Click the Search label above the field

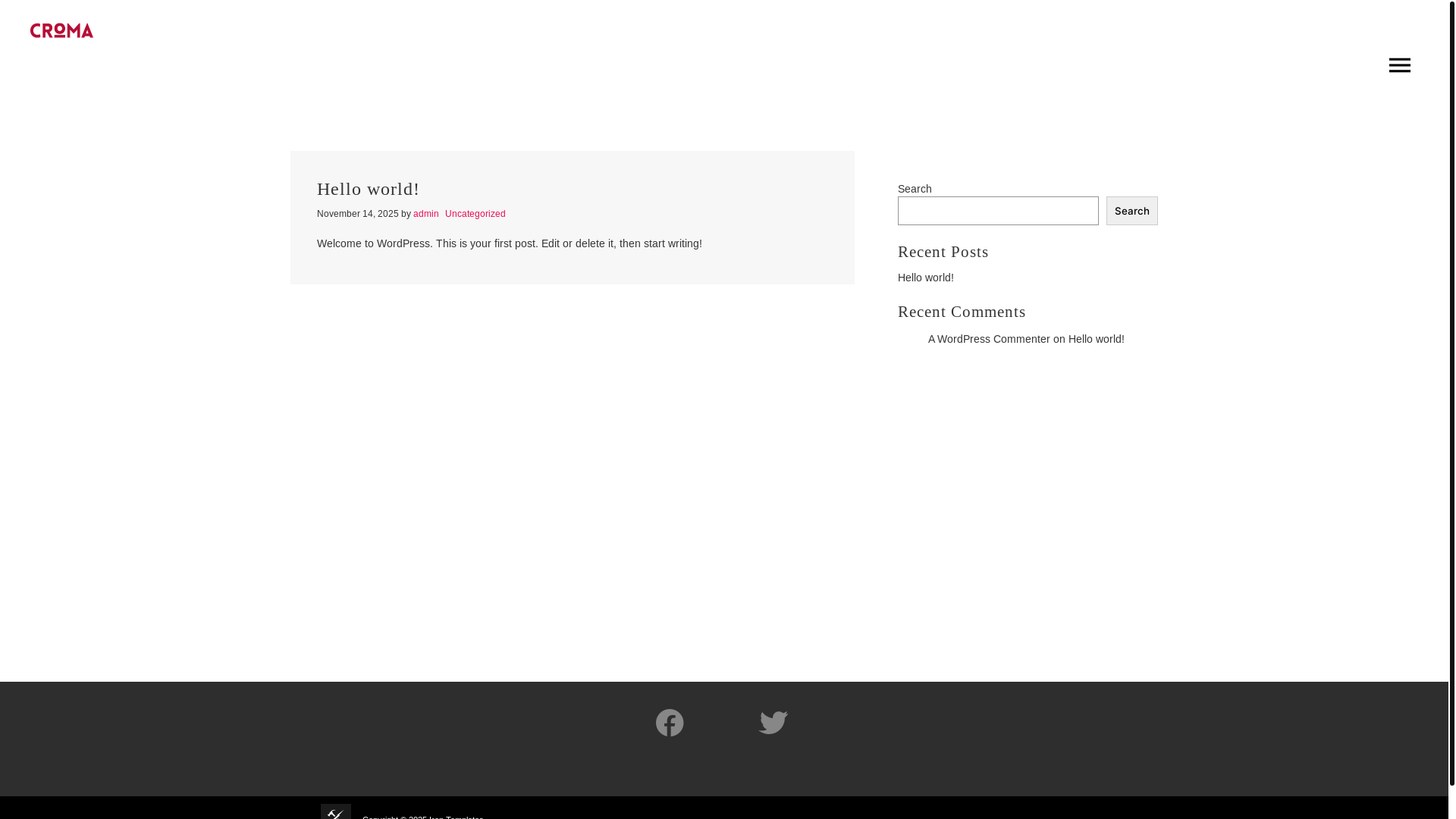point(914,189)
